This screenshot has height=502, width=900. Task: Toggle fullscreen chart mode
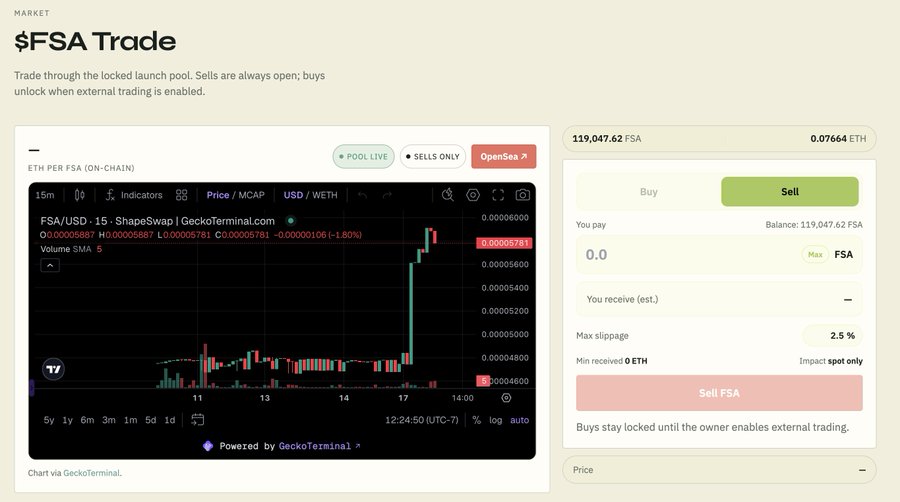pos(498,195)
